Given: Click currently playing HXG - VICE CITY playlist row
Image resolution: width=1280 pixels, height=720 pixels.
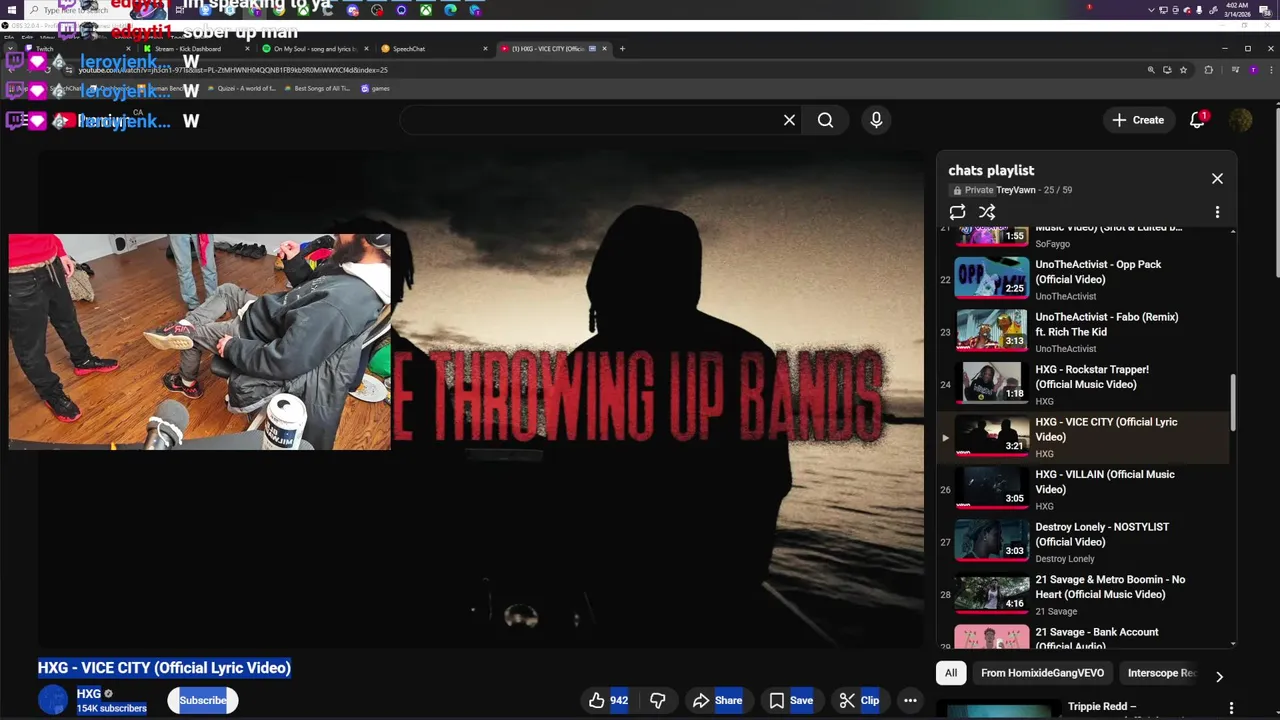Looking at the screenshot, I should (x=1084, y=437).
